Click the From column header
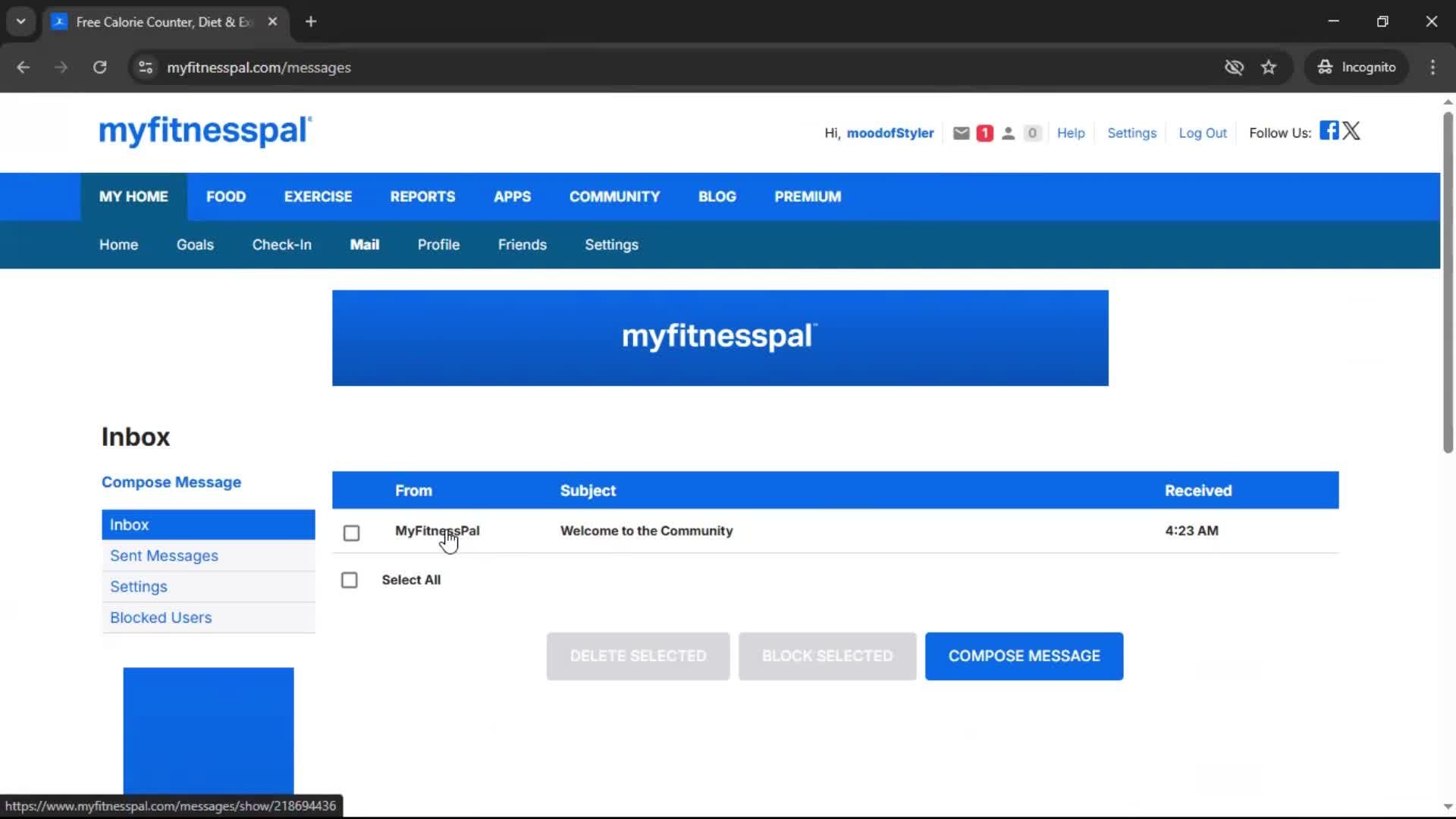This screenshot has width=1456, height=819. (x=413, y=491)
